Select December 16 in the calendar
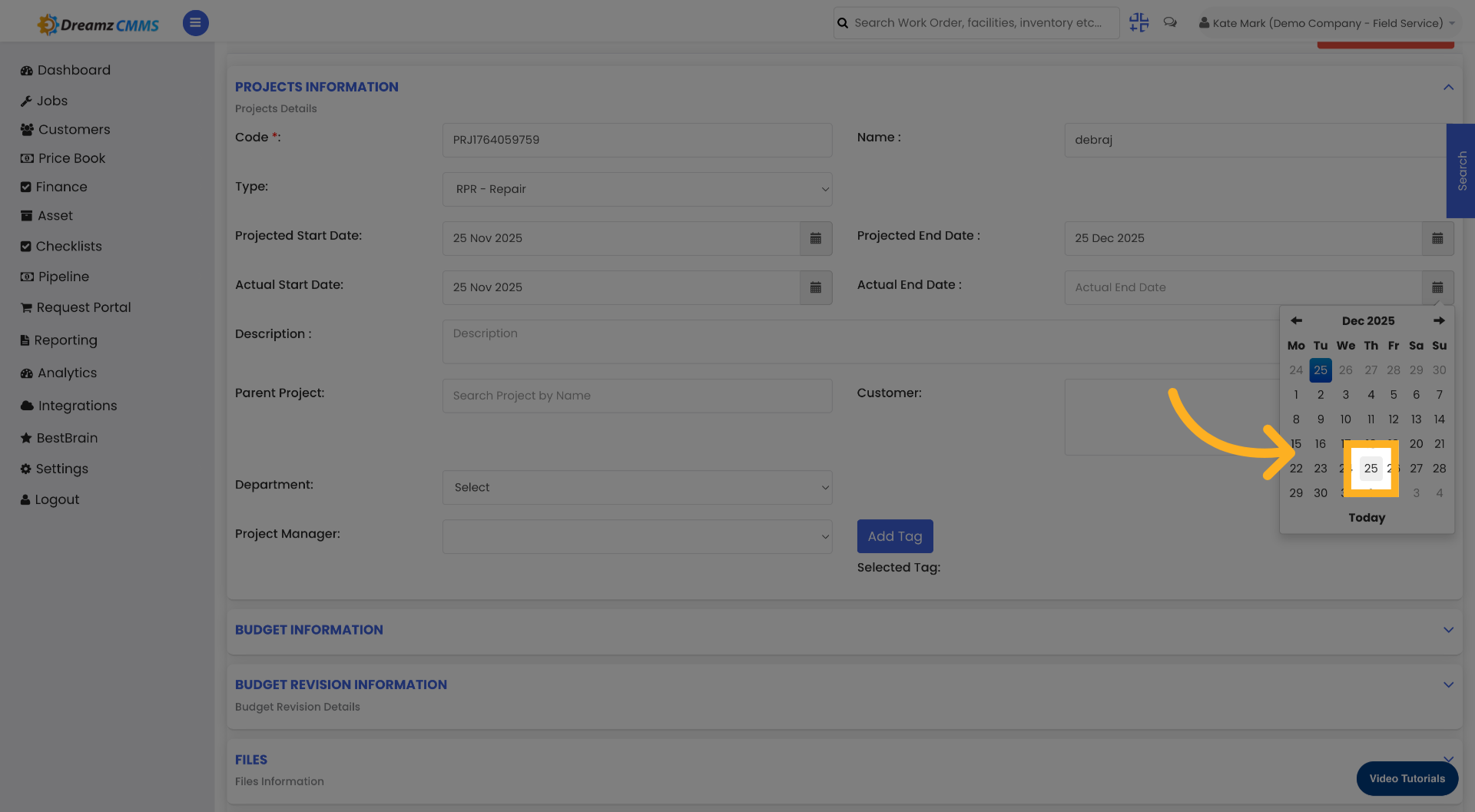Image resolution: width=1475 pixels, height=812 pixels. [x=1321, y=444]
